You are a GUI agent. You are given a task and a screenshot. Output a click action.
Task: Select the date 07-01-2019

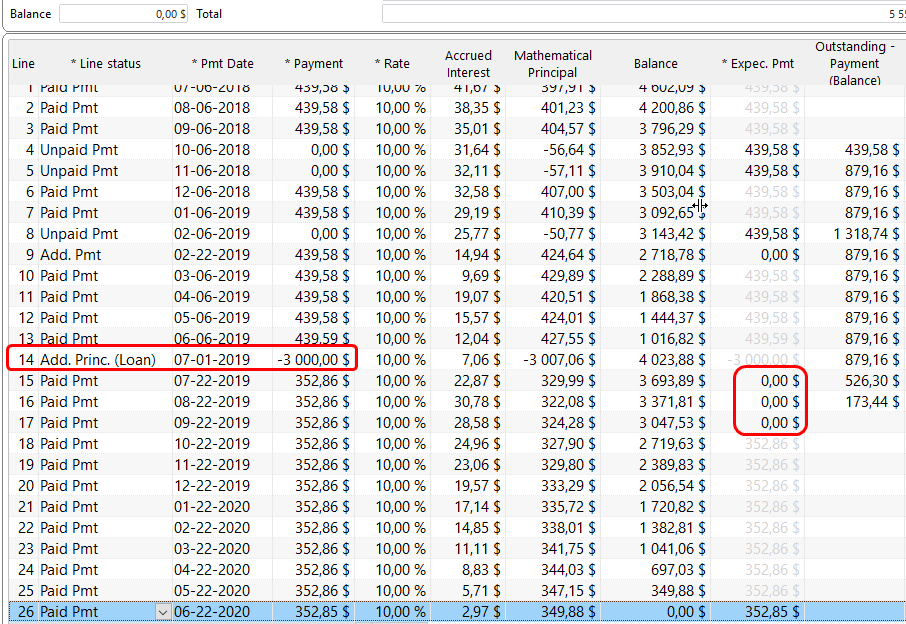pyautogui.click(x=211, y=360)
